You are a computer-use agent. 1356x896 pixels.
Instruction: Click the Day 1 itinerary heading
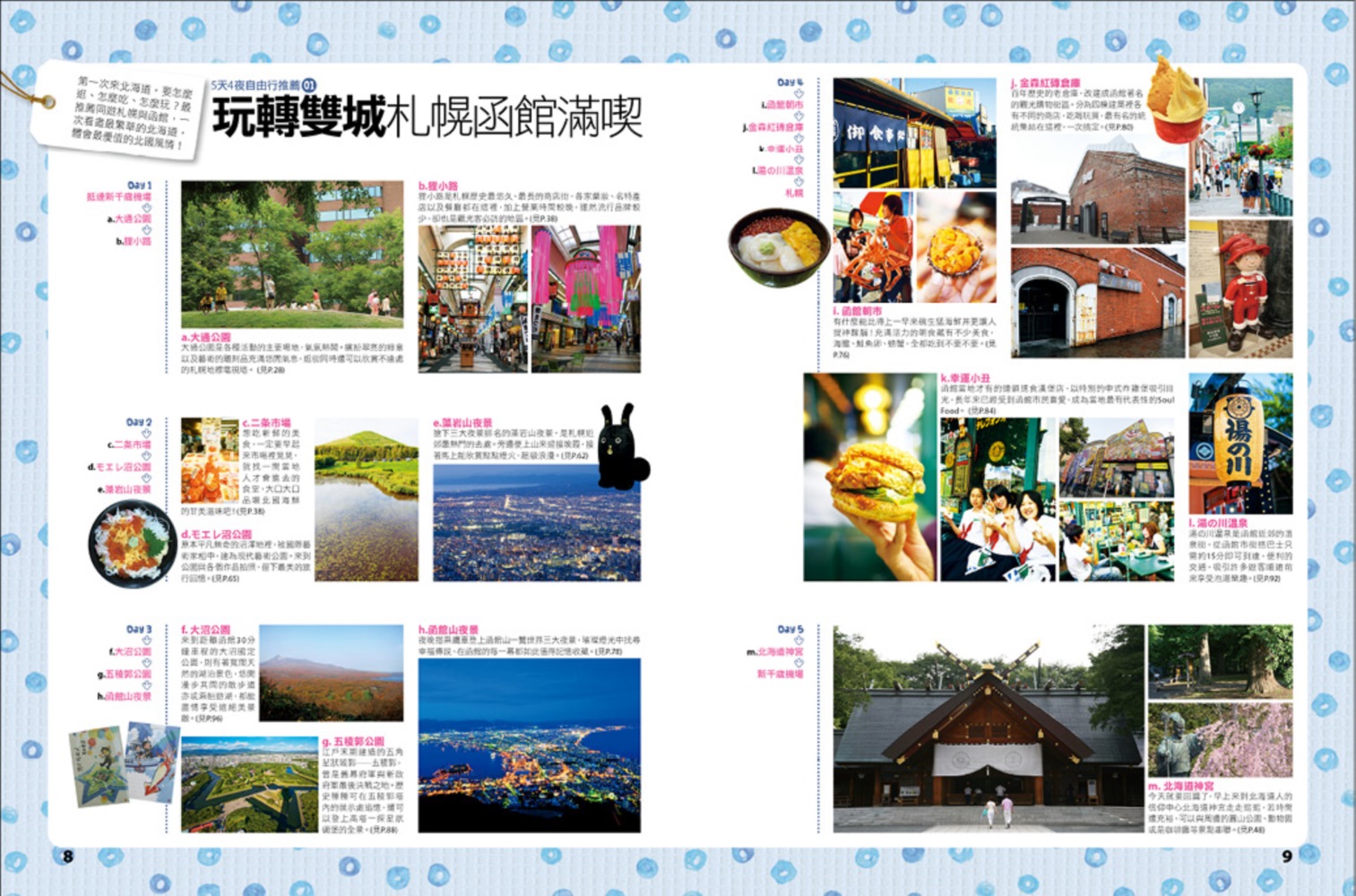tap(139, 185)
